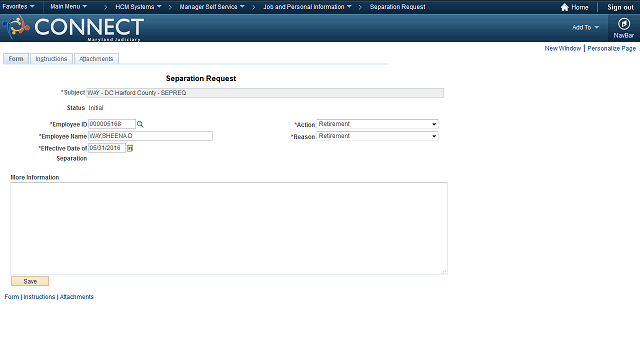This screenshot has width=640, height=360.
Task: Click the CONNECT Maryland Judiciary logo
Action: [x=73, y=28]
